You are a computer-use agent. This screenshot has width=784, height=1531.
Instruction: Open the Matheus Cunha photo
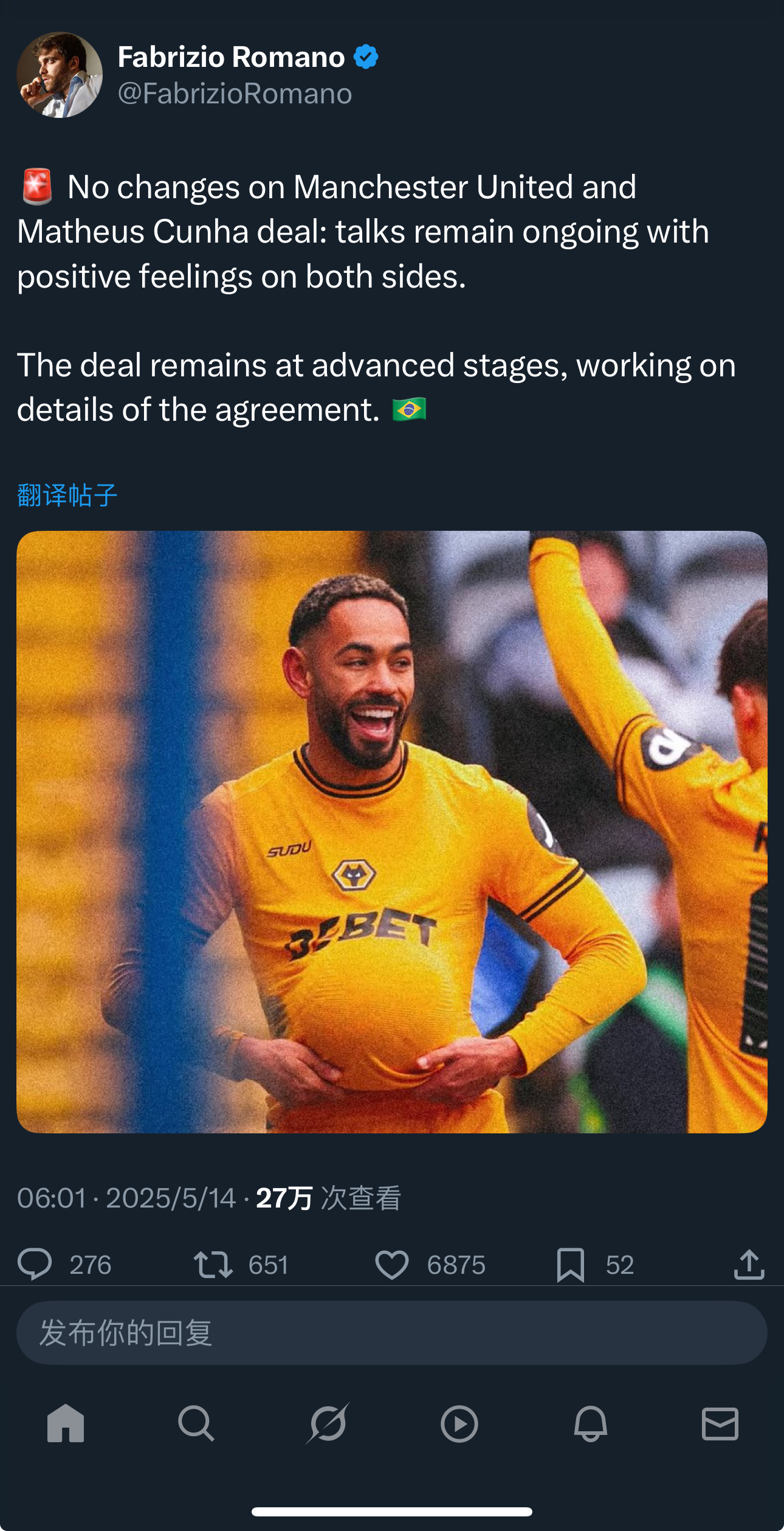coord(391,832)
